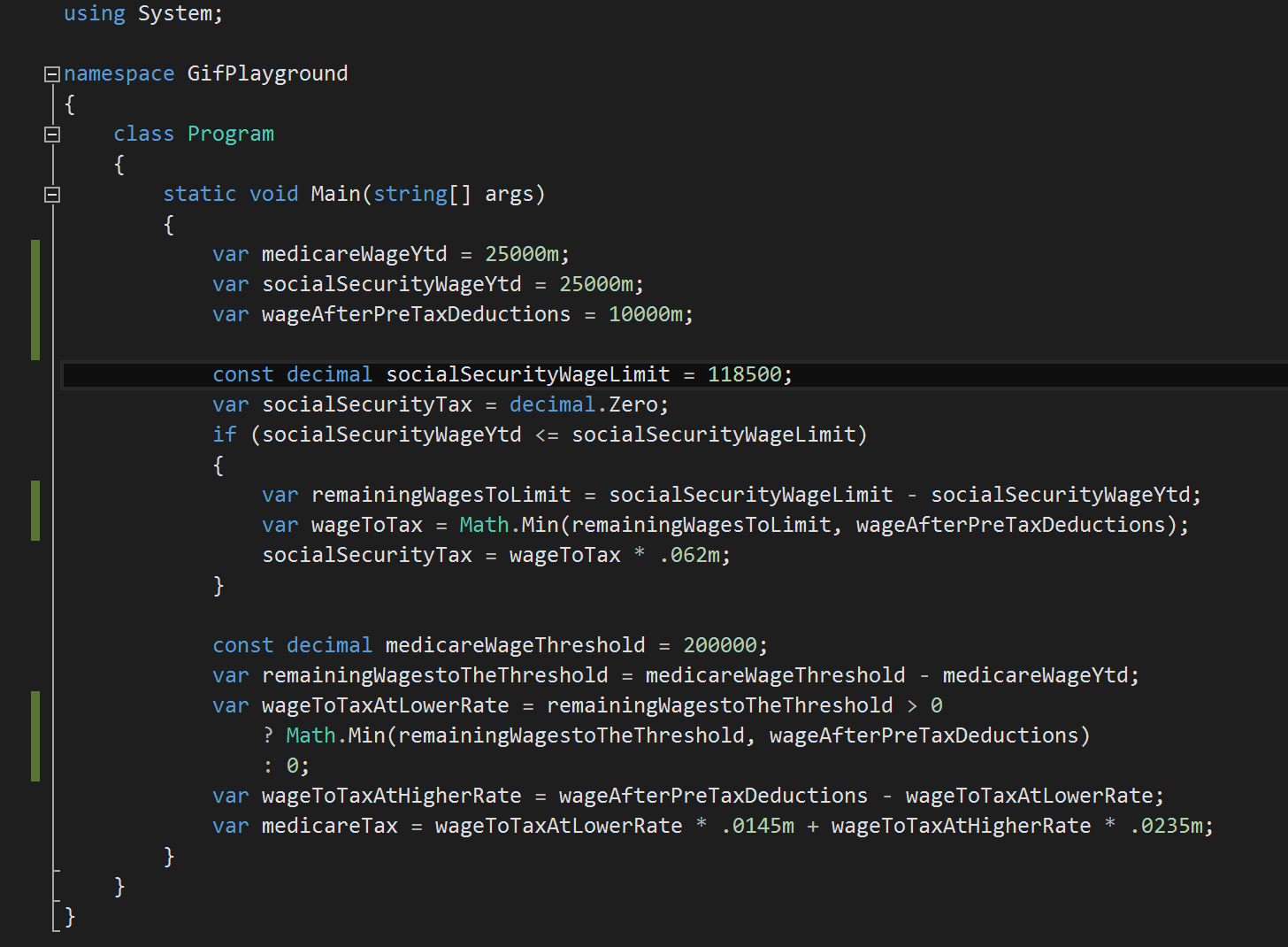Click the 'args' parameter name
Screen dimensions: 1288x947
point(509,194)
